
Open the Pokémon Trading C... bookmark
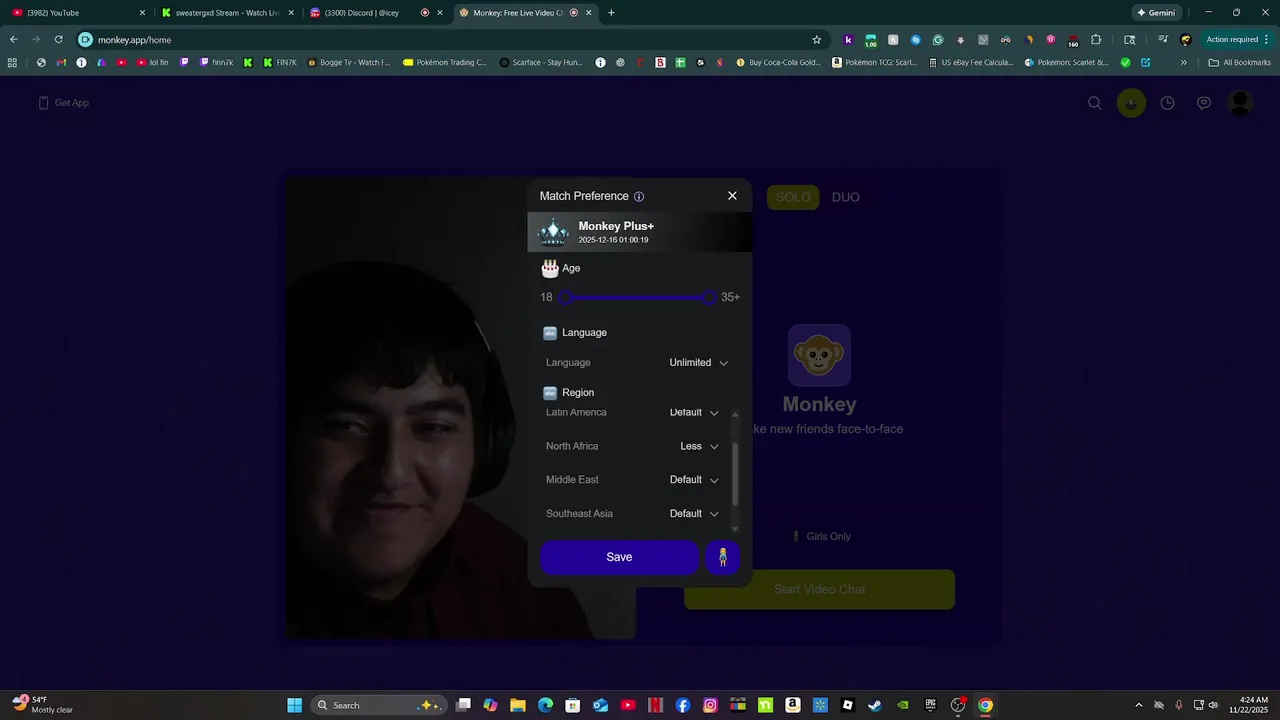445,62
